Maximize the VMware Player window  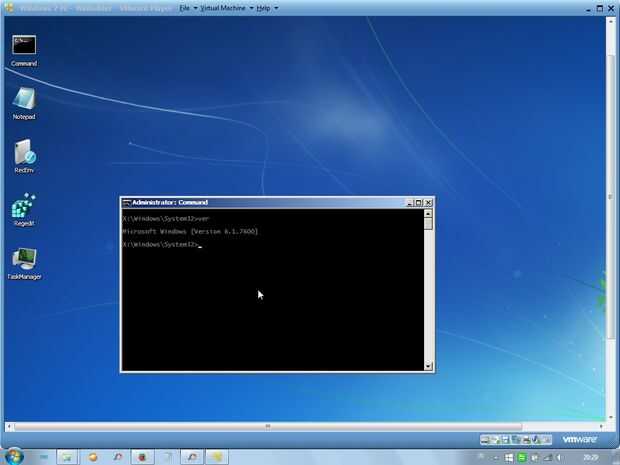click(600, 8)
